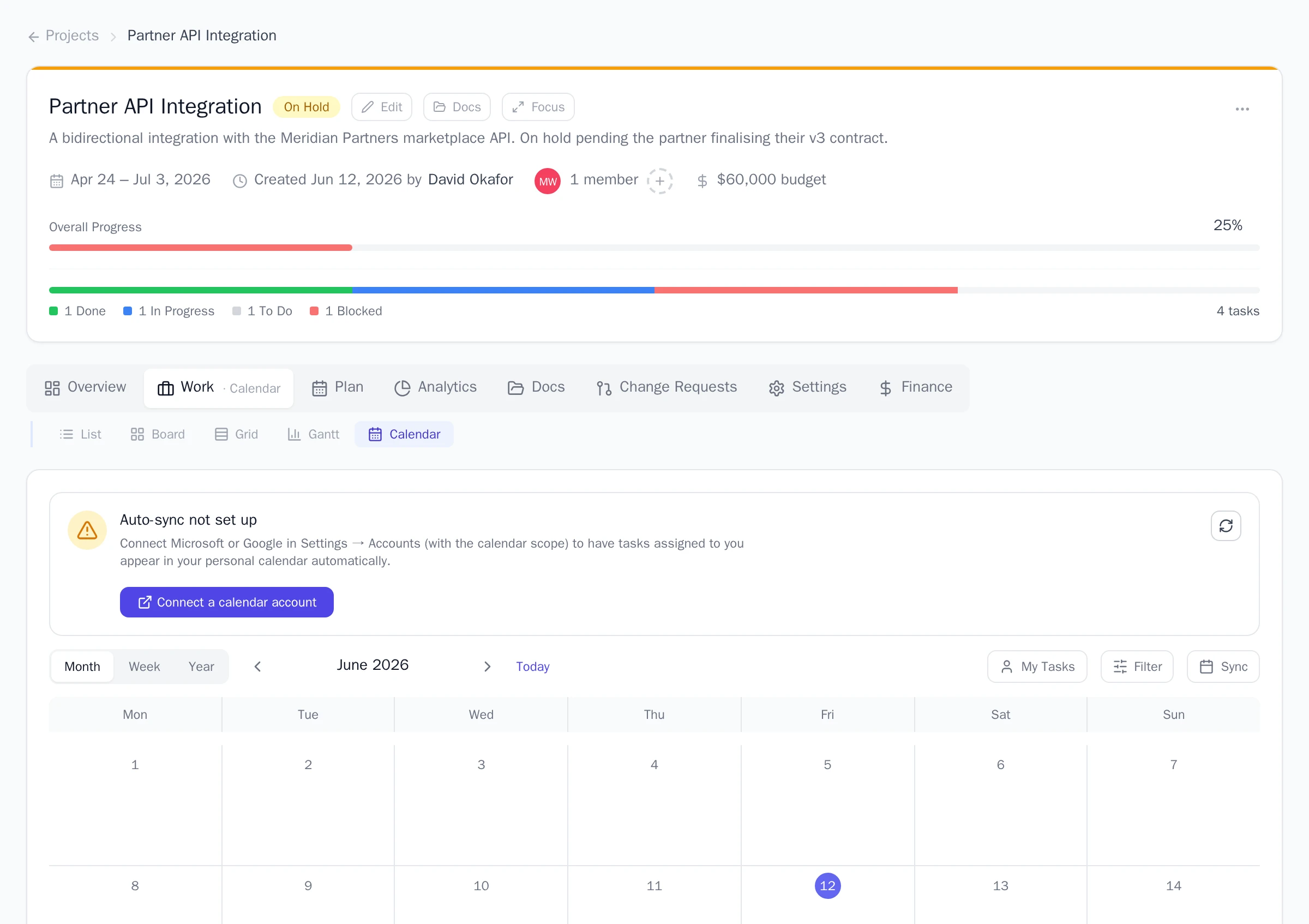The image size is (1309, 924).
Task: Go to previous month with left chevron
Action: pos(257,667)
